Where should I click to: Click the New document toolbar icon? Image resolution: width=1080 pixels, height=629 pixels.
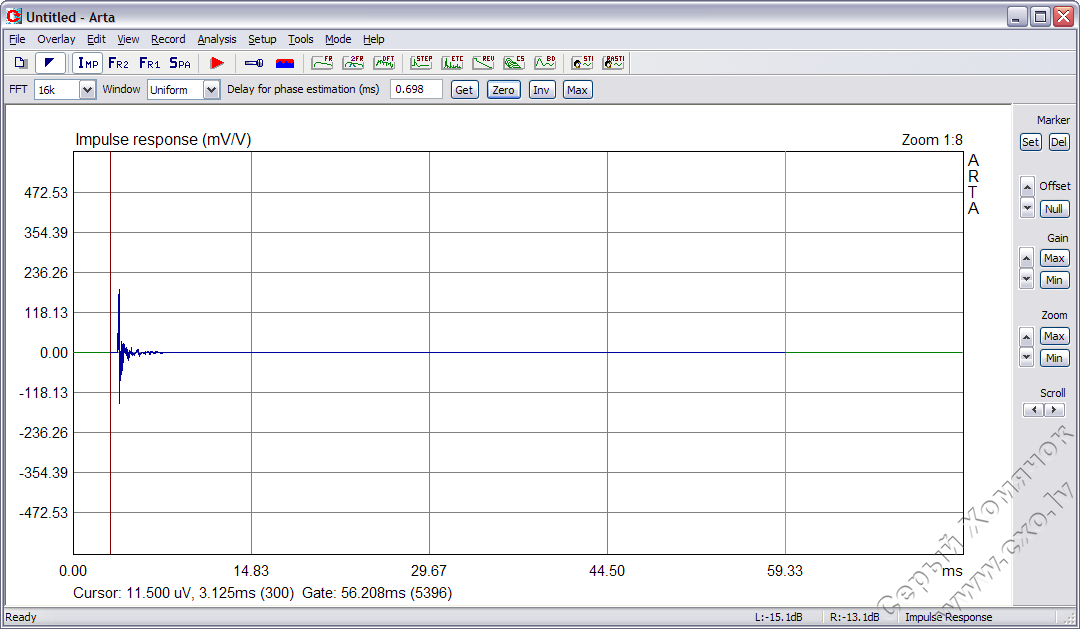pyautogui.click(x=21, y=63)
